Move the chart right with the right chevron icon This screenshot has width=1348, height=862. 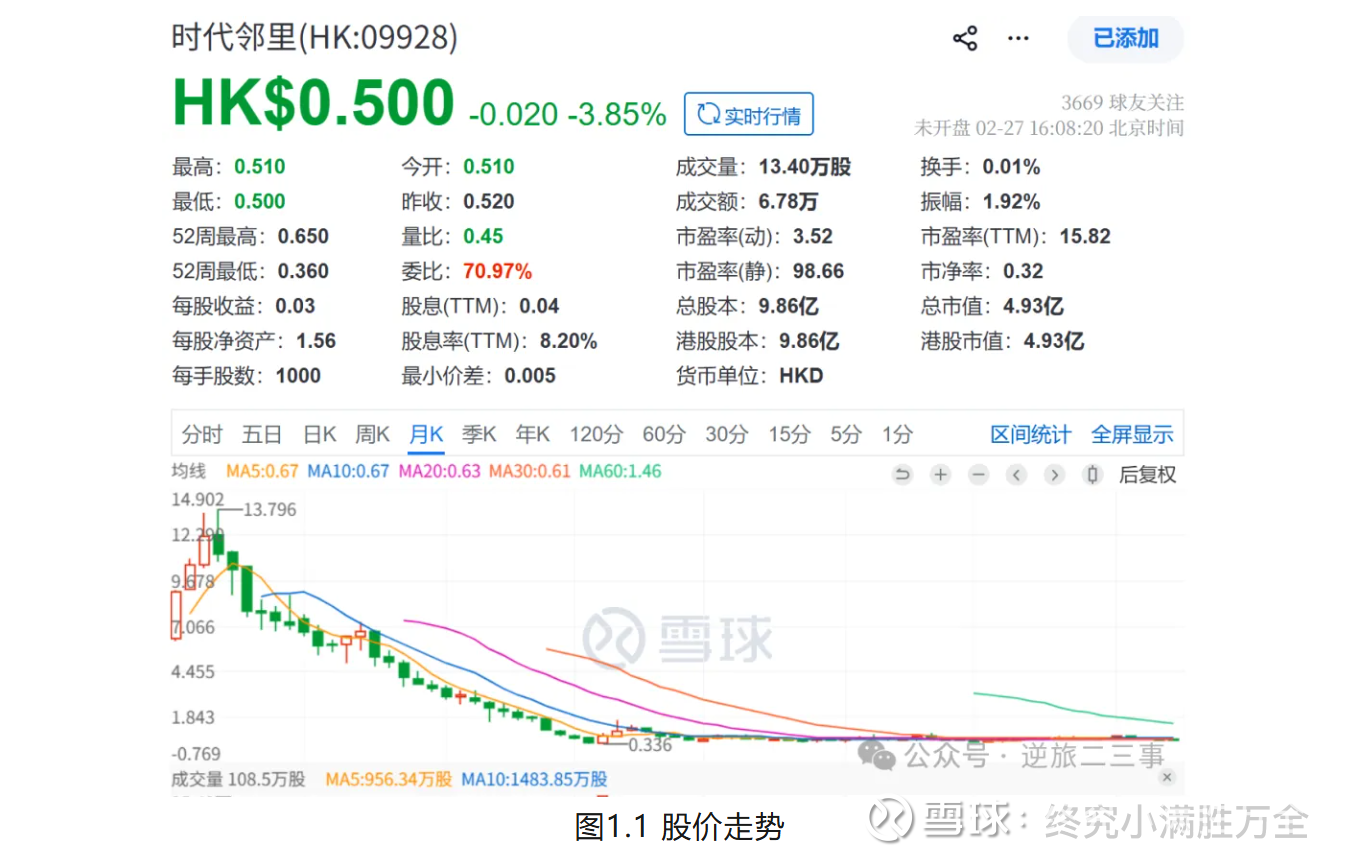coord(1054,475)
